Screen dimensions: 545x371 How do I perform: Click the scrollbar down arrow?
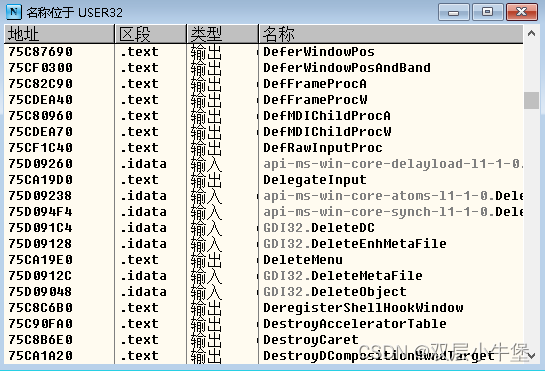(x=531, y=356)
